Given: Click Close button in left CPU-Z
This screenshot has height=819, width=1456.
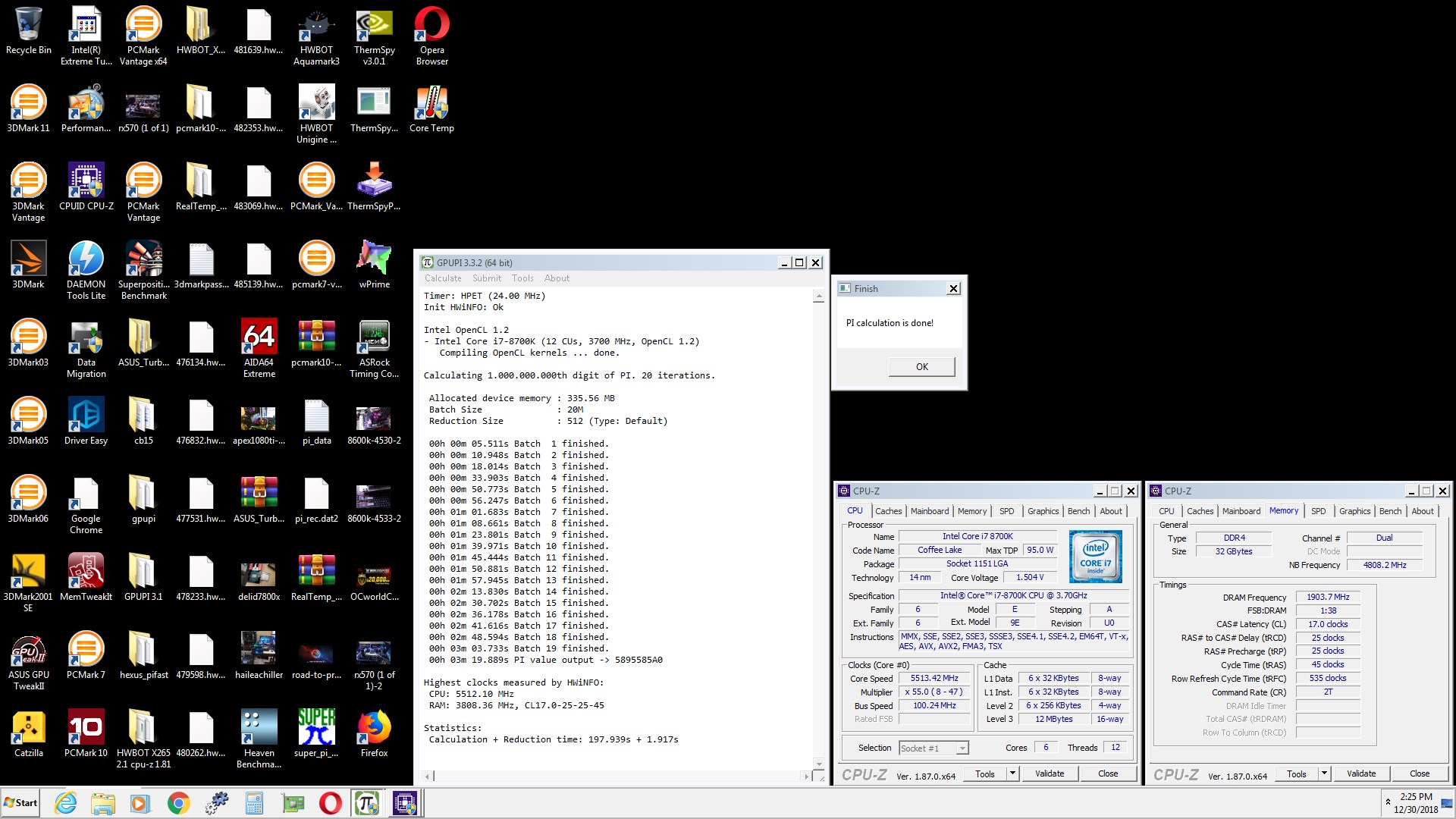Looking at the screenshot, I should (1108, 773).
